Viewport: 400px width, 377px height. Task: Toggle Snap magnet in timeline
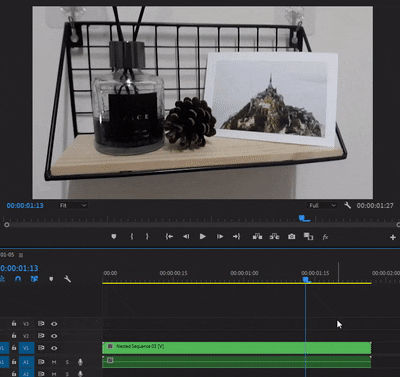(18, 279)
